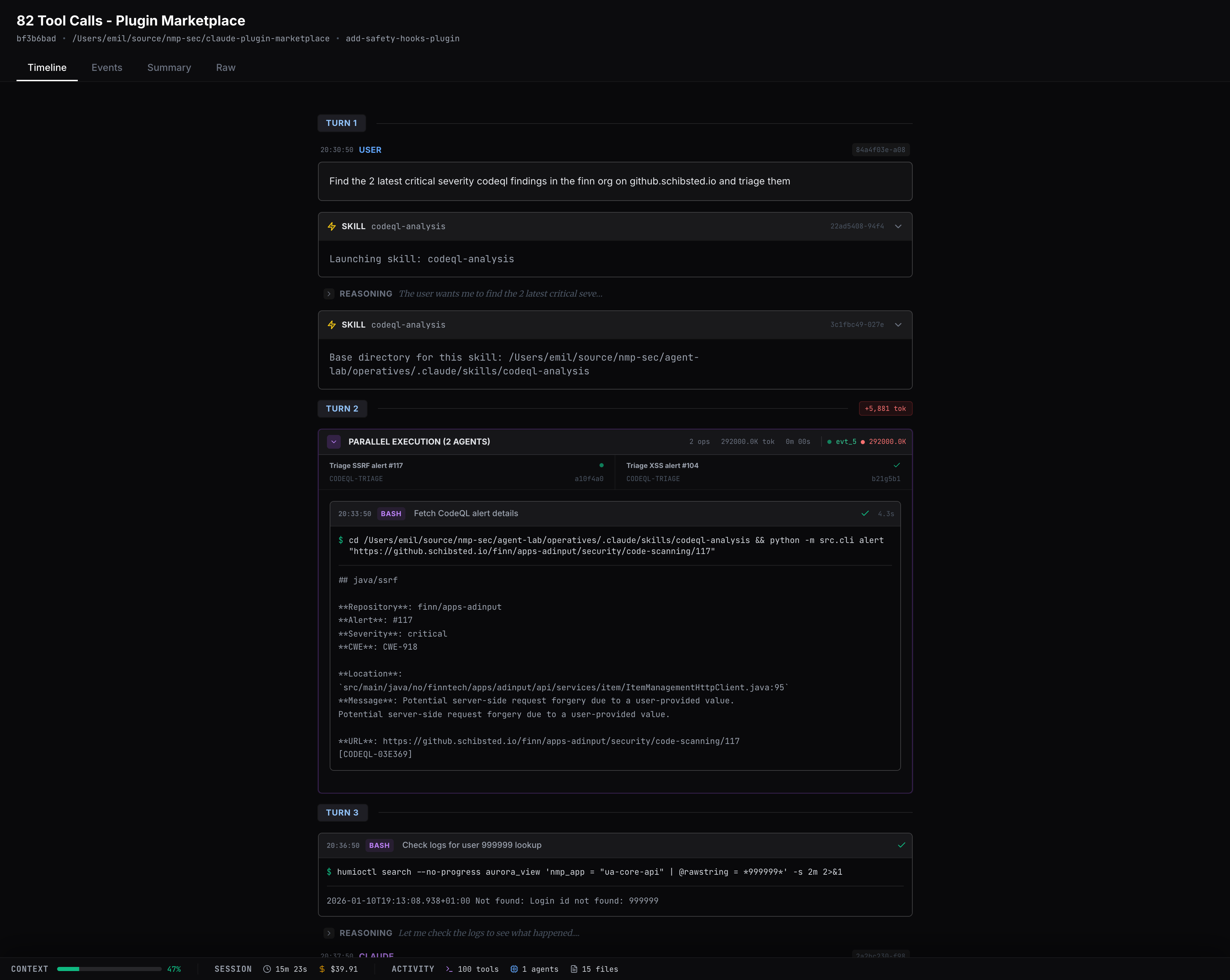The width and height of the screenshot is (1230, 980).
Task: Click the green check on XSS alert agent
Action: click(x=896, y=465)
